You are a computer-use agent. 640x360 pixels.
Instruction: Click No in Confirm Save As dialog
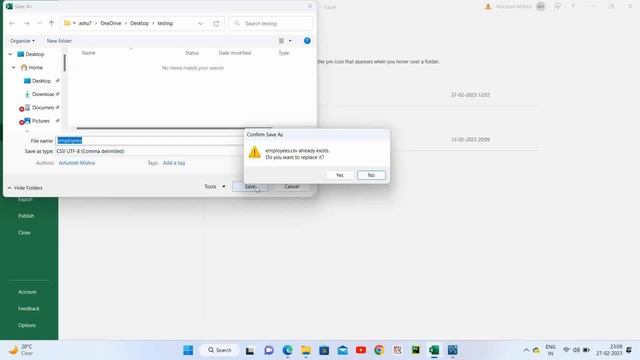371,175
